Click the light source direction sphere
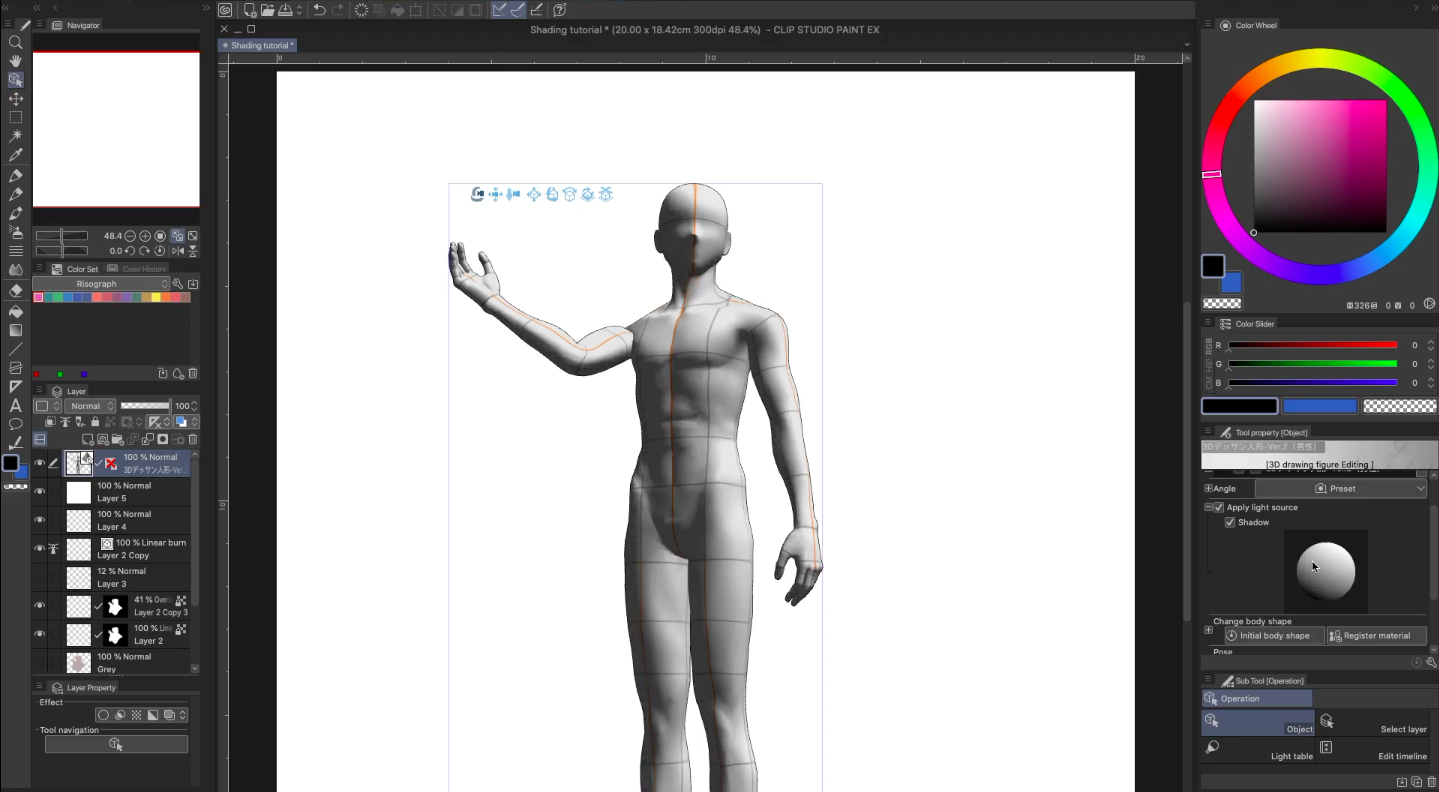The width and height of the screenshot is (1439, 792). pyautogui.click(x=1326, y=571)
